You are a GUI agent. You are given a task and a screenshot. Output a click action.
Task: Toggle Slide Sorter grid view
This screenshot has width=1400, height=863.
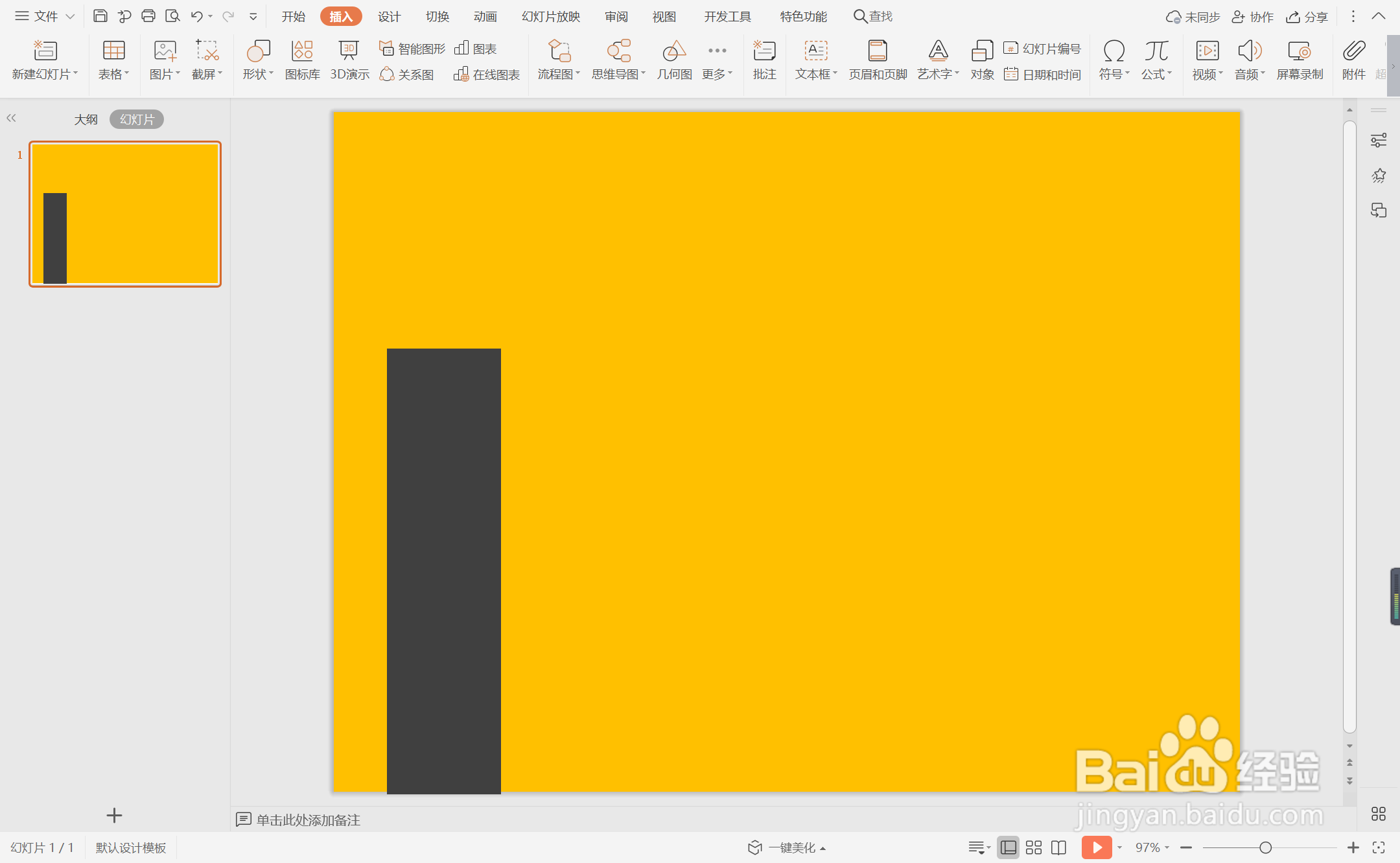pyautogui.click(x=1034, y=847)
